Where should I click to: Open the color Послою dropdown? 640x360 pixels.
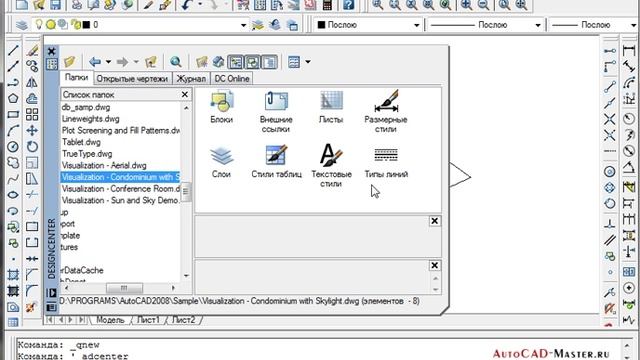coord(417,25)
